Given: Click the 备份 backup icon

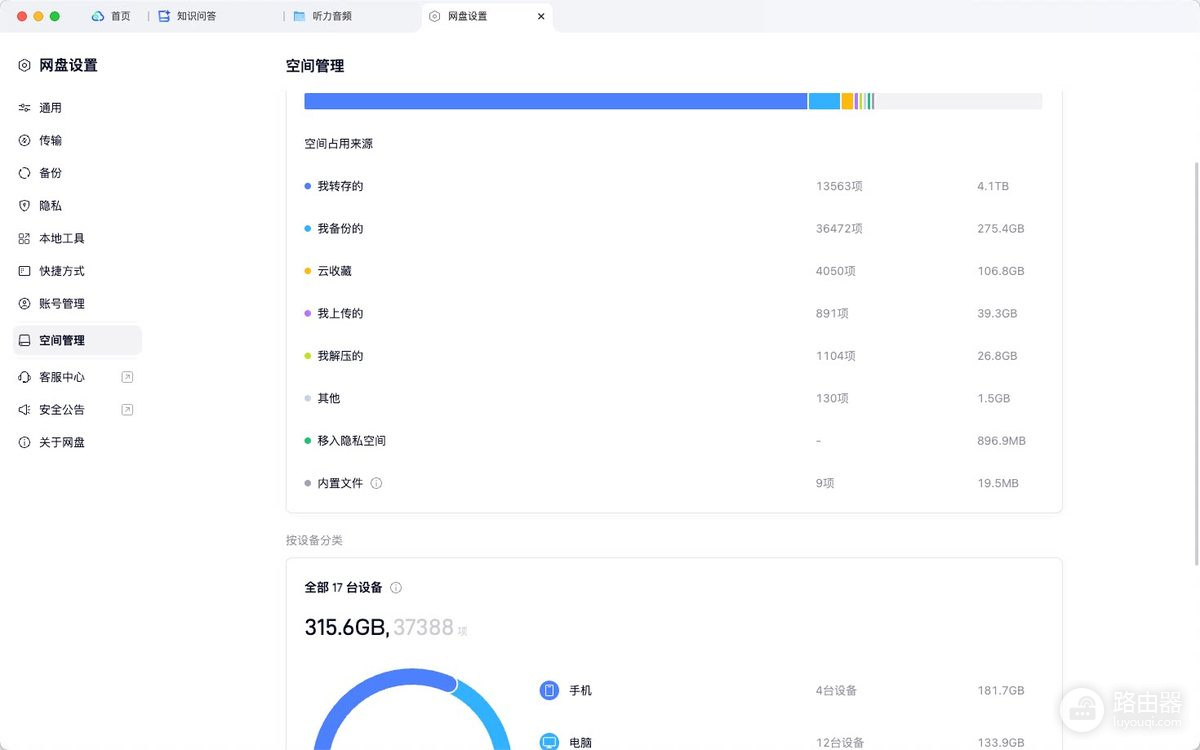Looking at the screenshot, I should click(x=24, y=173).
